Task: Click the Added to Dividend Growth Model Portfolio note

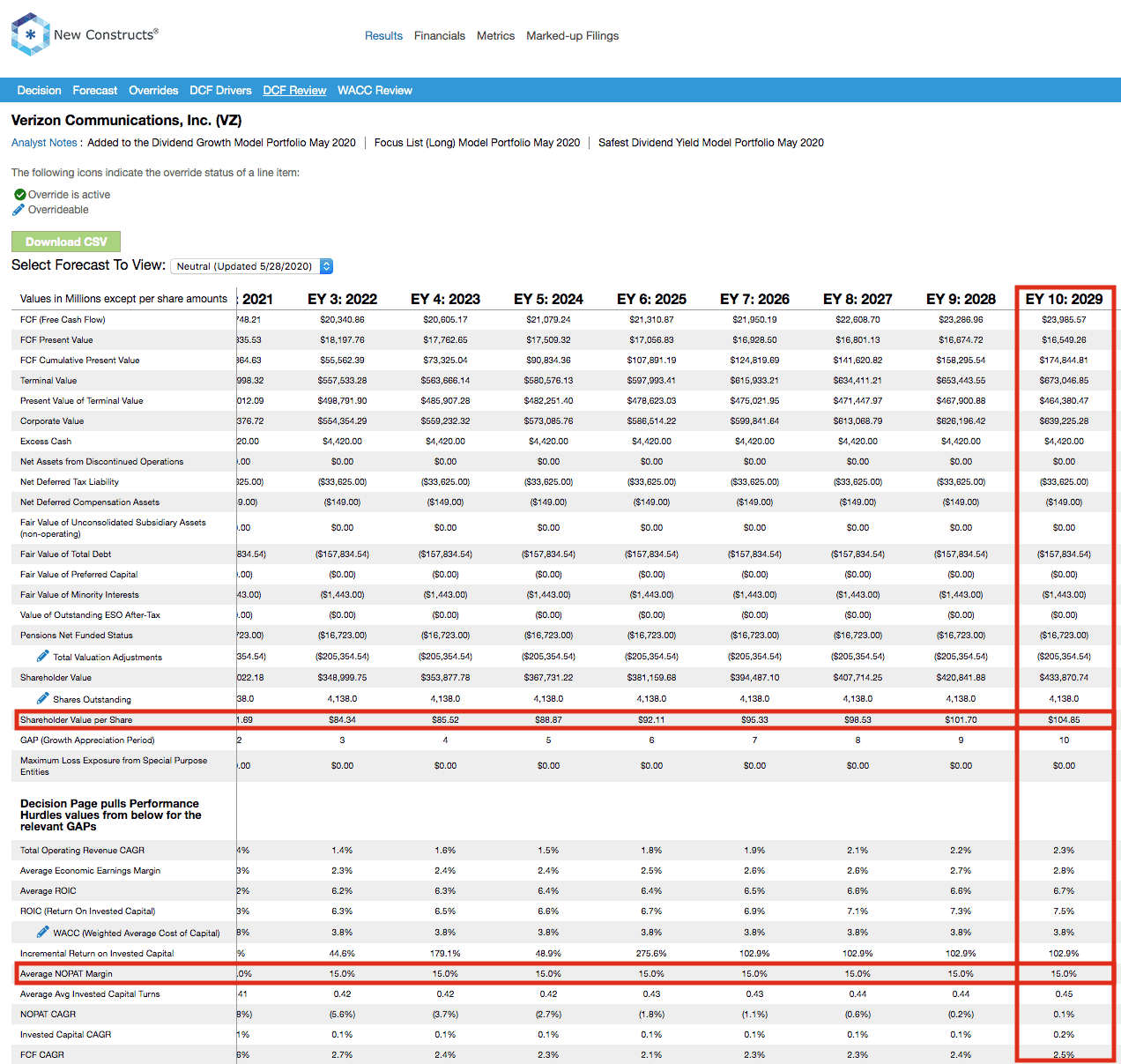Action: (x=221, y=143)
